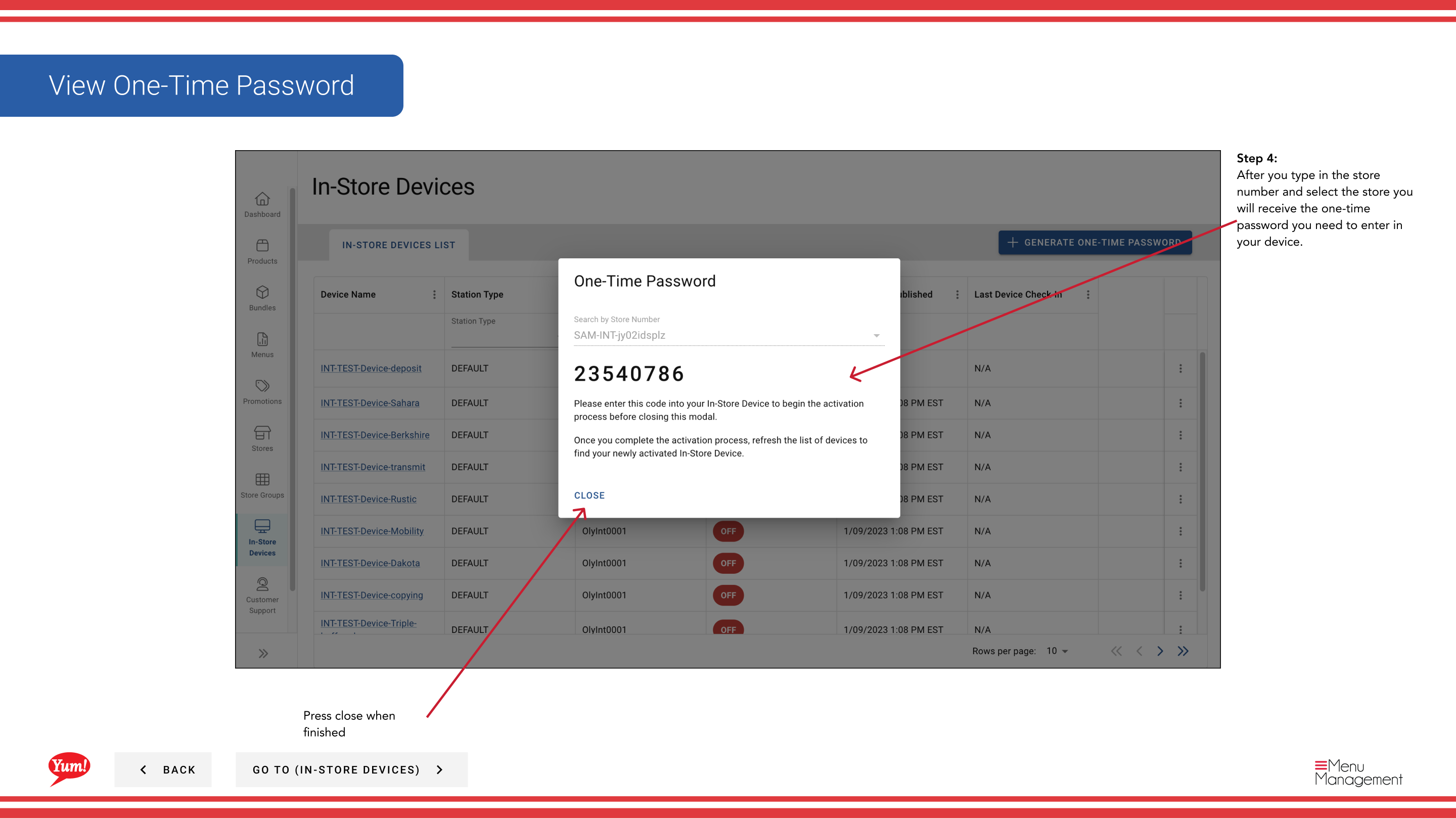Open the INT-TEST-Device-transmit link
The image size is (1456, 819).
point(373,468)
